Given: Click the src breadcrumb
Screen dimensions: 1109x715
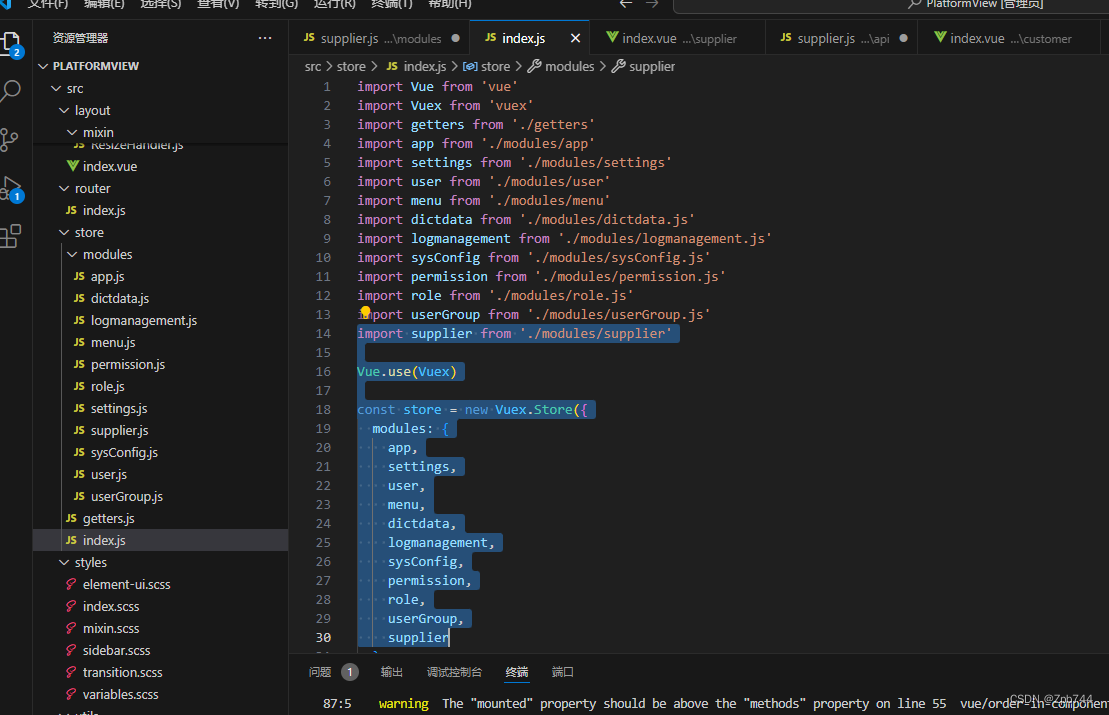Looking at the screenshot, I should coord(313,66).
